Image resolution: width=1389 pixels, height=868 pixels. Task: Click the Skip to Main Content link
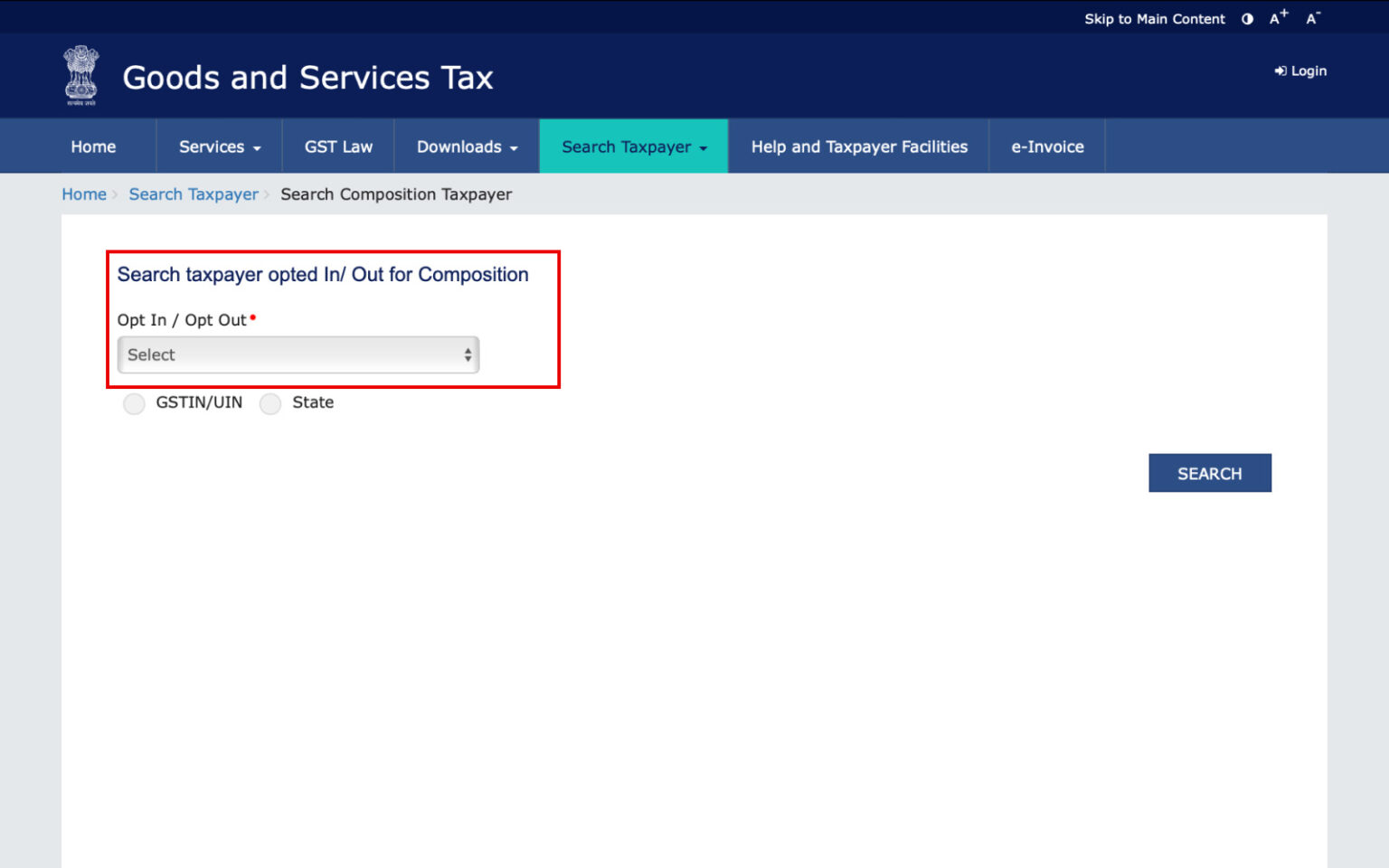(x=1155, y=18)
